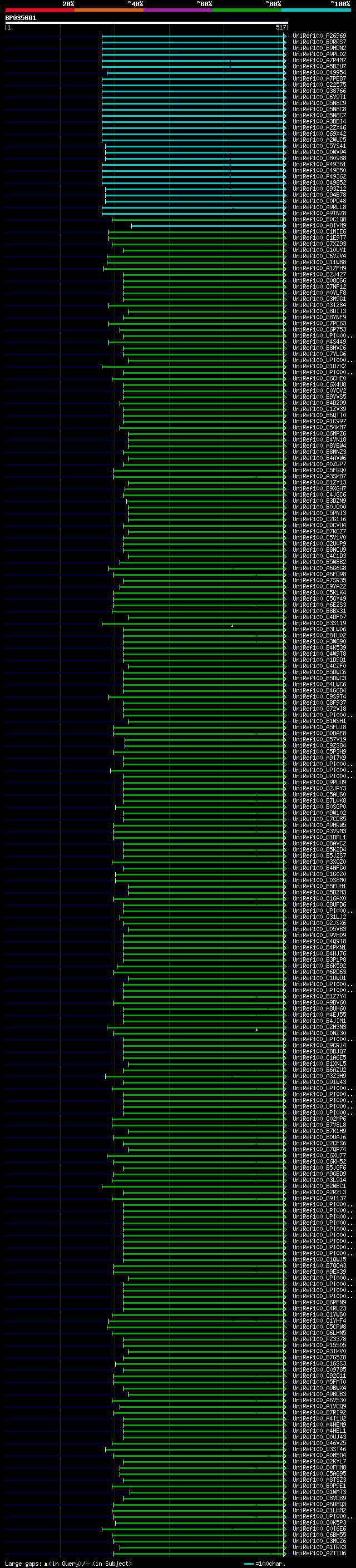Open hit UniRef100_A9RLL8
356x1568 pixels.
point(319,207)
